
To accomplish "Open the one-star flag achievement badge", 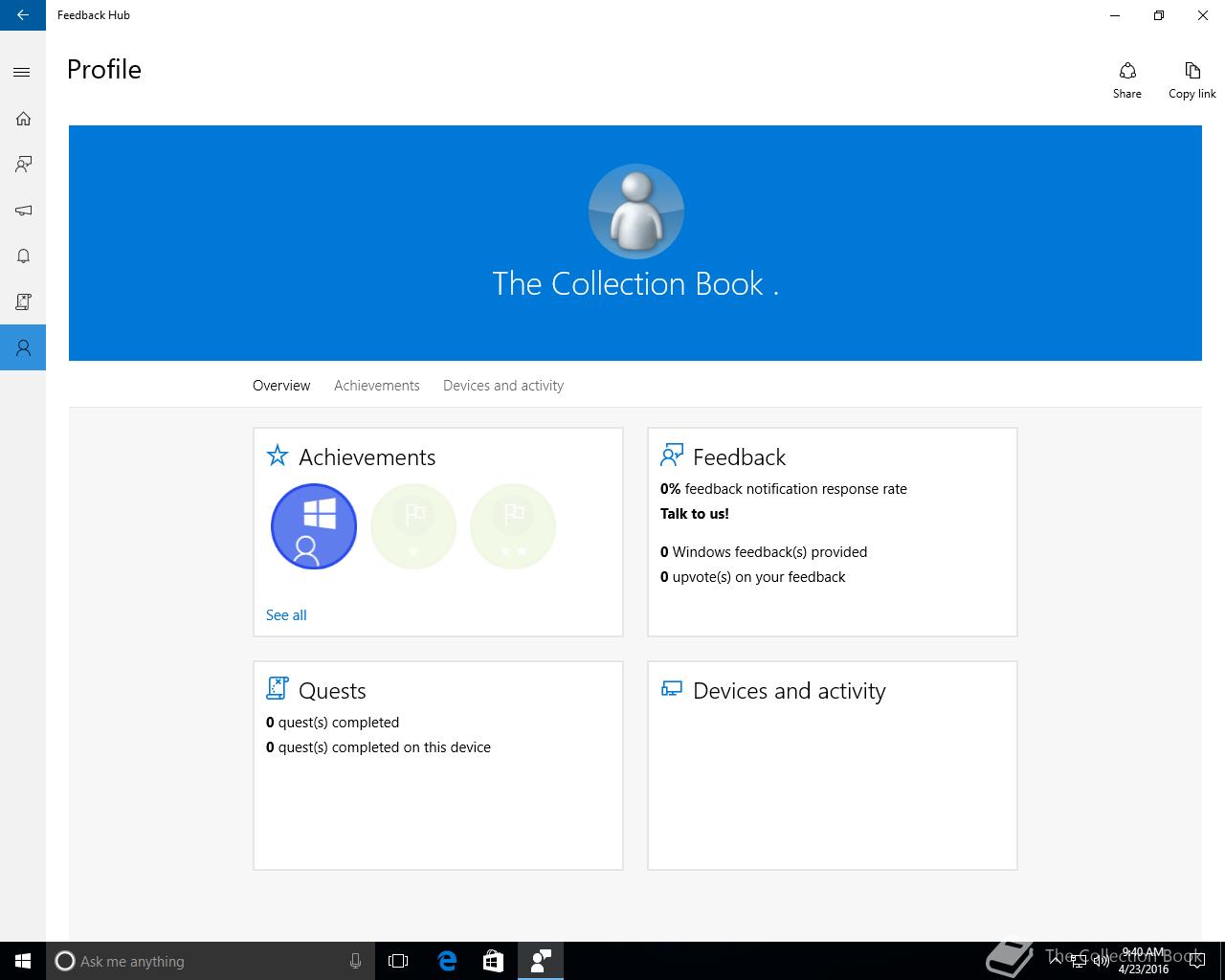I will coord(413,526).
